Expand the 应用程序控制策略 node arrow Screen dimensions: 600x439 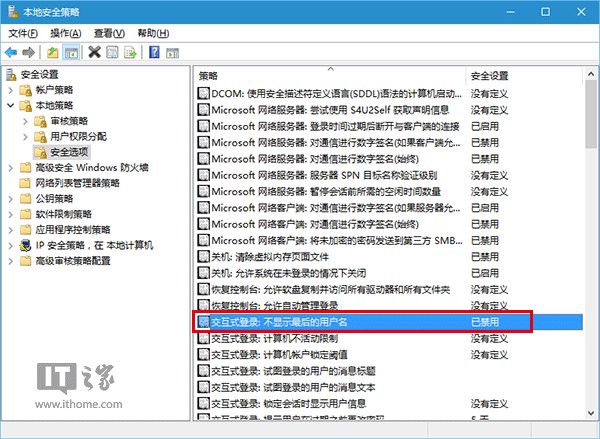11,230
